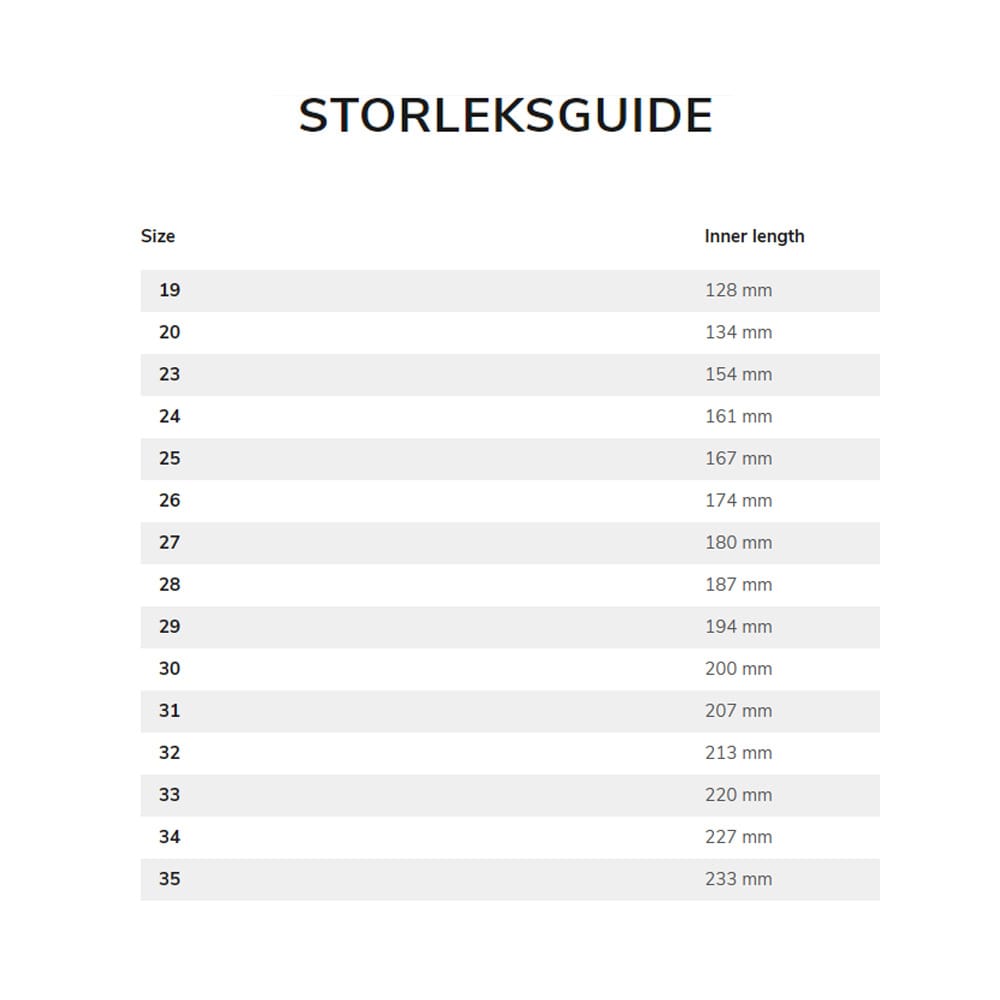Select the Inner length column header
The height and width of the screenshot is (1000, 1000).
pyautogui.click(x=754, y=236)
